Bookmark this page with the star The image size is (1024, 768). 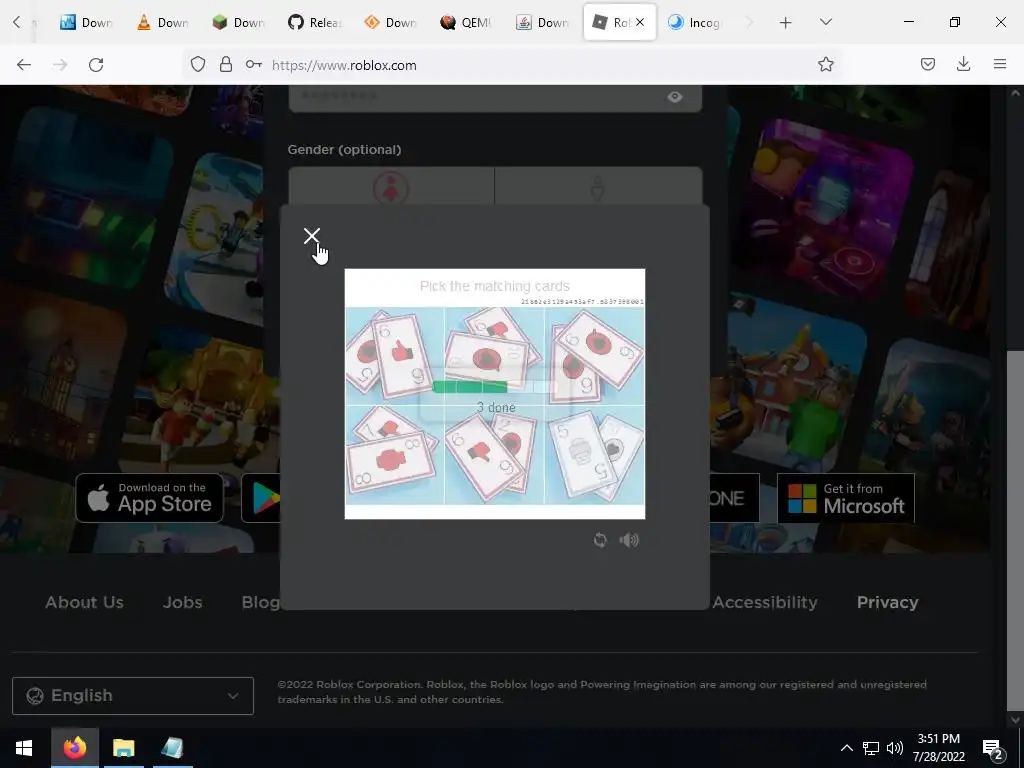coord(825,64)
